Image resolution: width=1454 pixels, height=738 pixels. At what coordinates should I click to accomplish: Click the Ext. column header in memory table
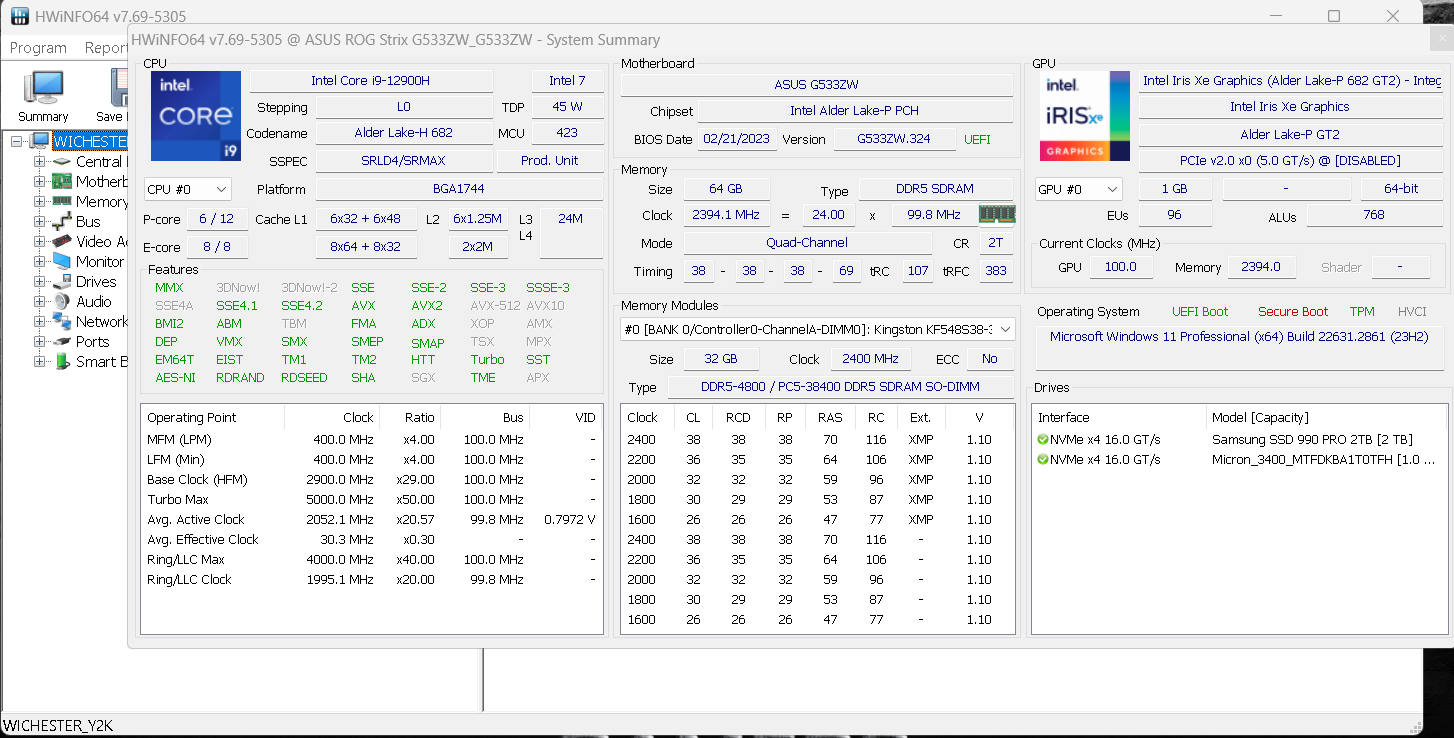(920, 418)
